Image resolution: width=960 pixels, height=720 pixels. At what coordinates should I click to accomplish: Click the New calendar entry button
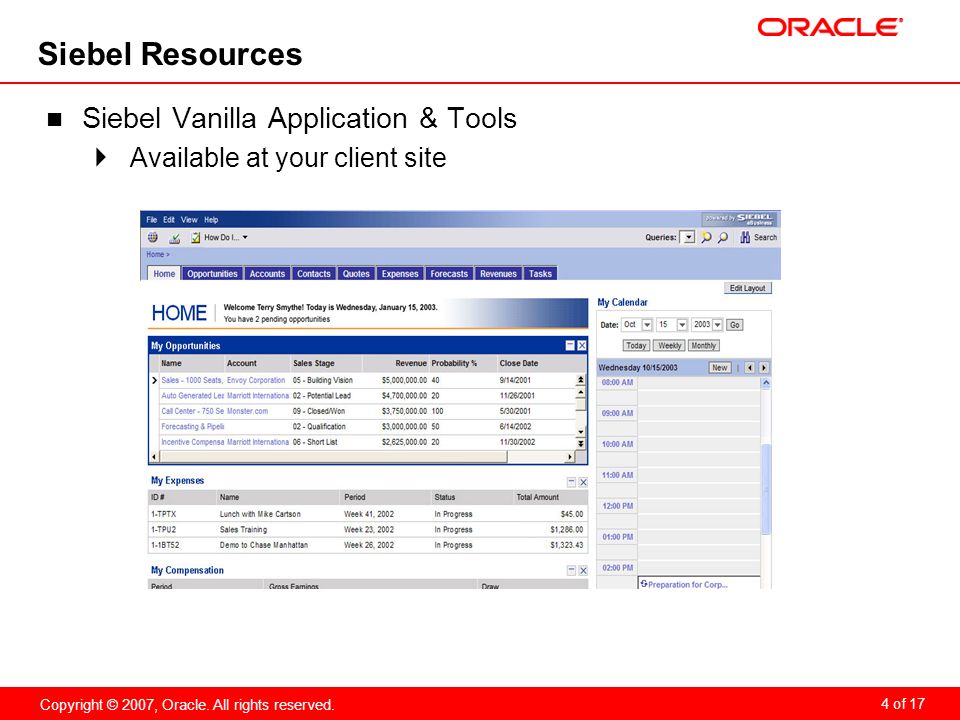[x=720, y=368]
